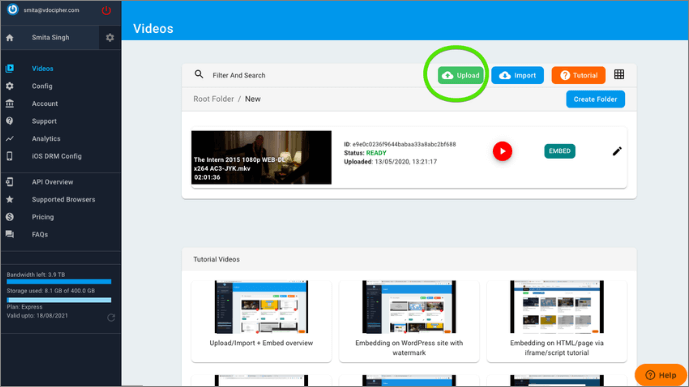This screenshot has height=387, width=689.
Task: Click the Valid upto: 18/08/2021 text
Action: [37, 316]
